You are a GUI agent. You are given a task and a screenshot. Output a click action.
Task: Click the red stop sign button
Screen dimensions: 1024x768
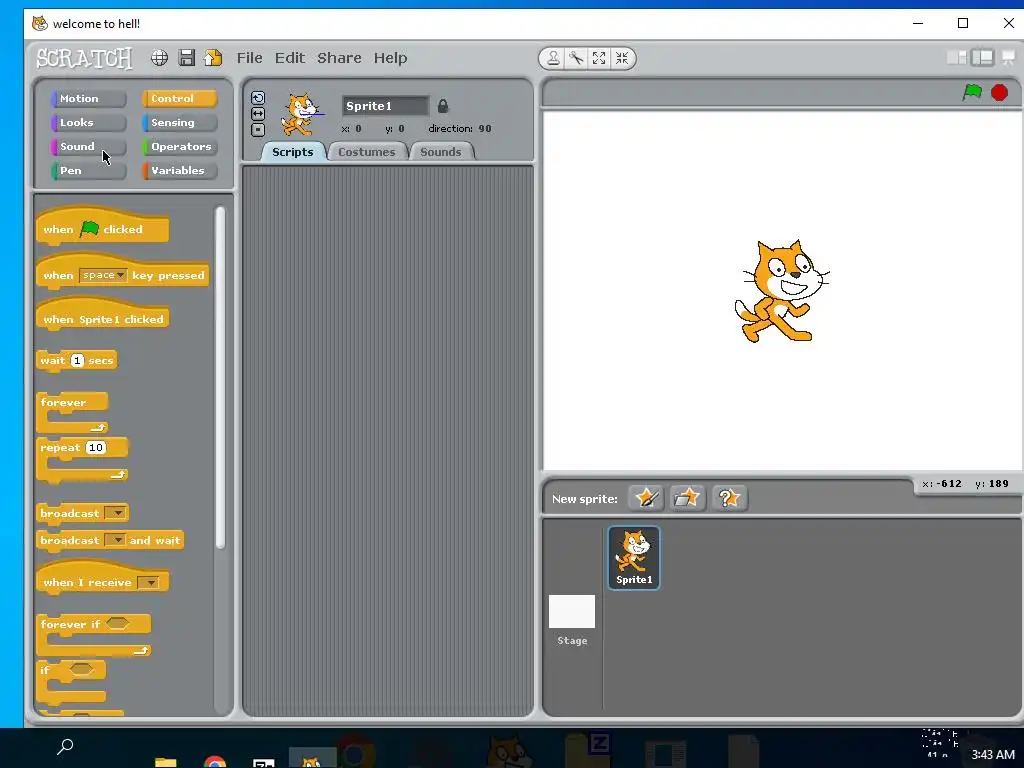click(x=999, y=93)
